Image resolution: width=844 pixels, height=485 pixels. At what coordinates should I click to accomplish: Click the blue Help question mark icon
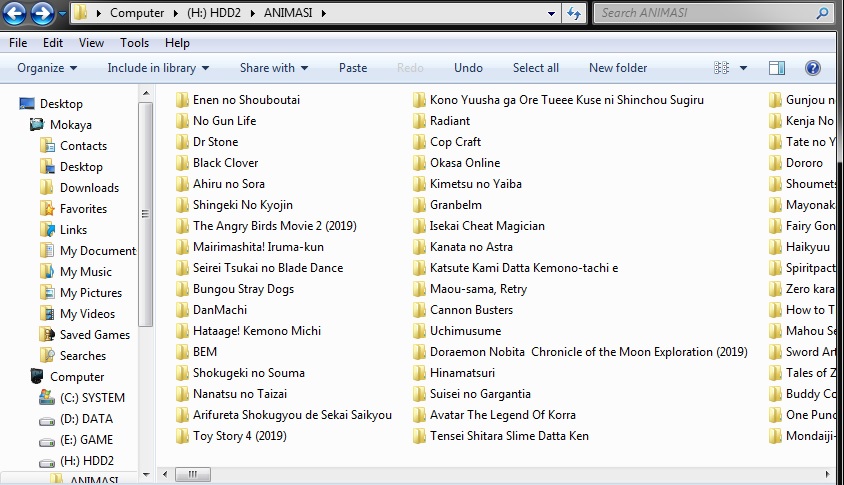click(813, 68)
